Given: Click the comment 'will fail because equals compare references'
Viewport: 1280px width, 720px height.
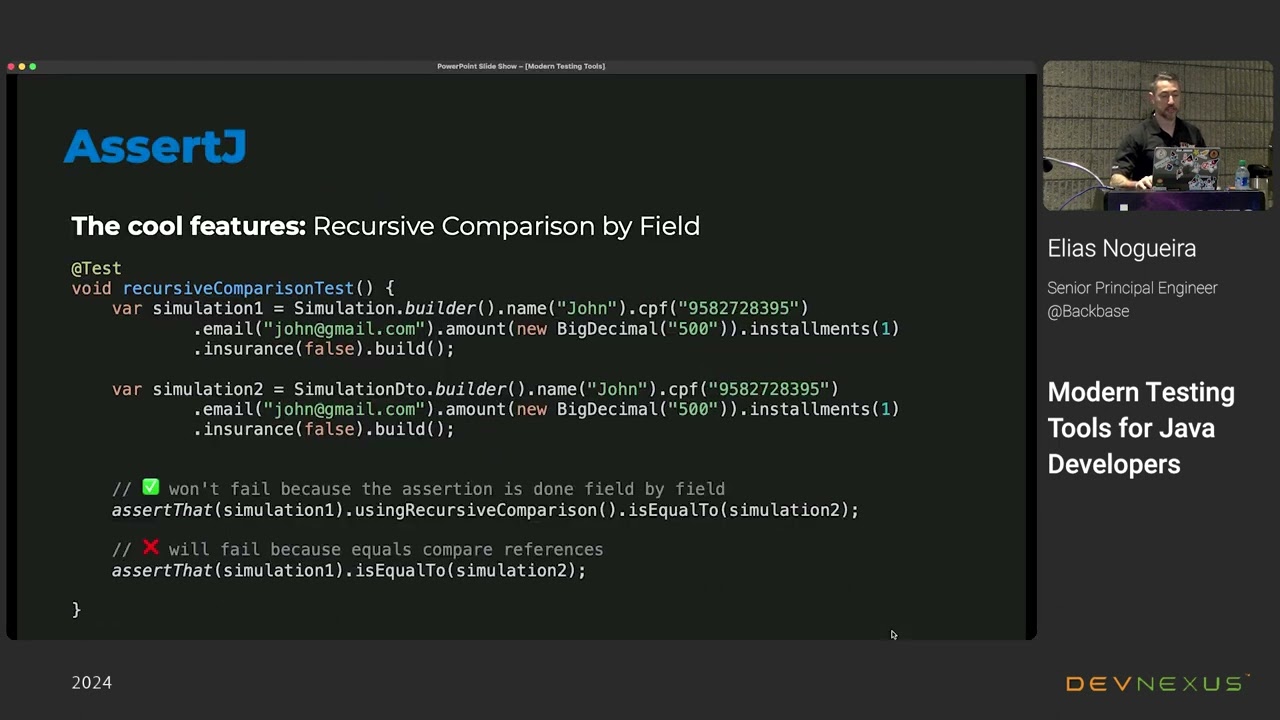Looking at the screenshot, I should pos(386,550).
